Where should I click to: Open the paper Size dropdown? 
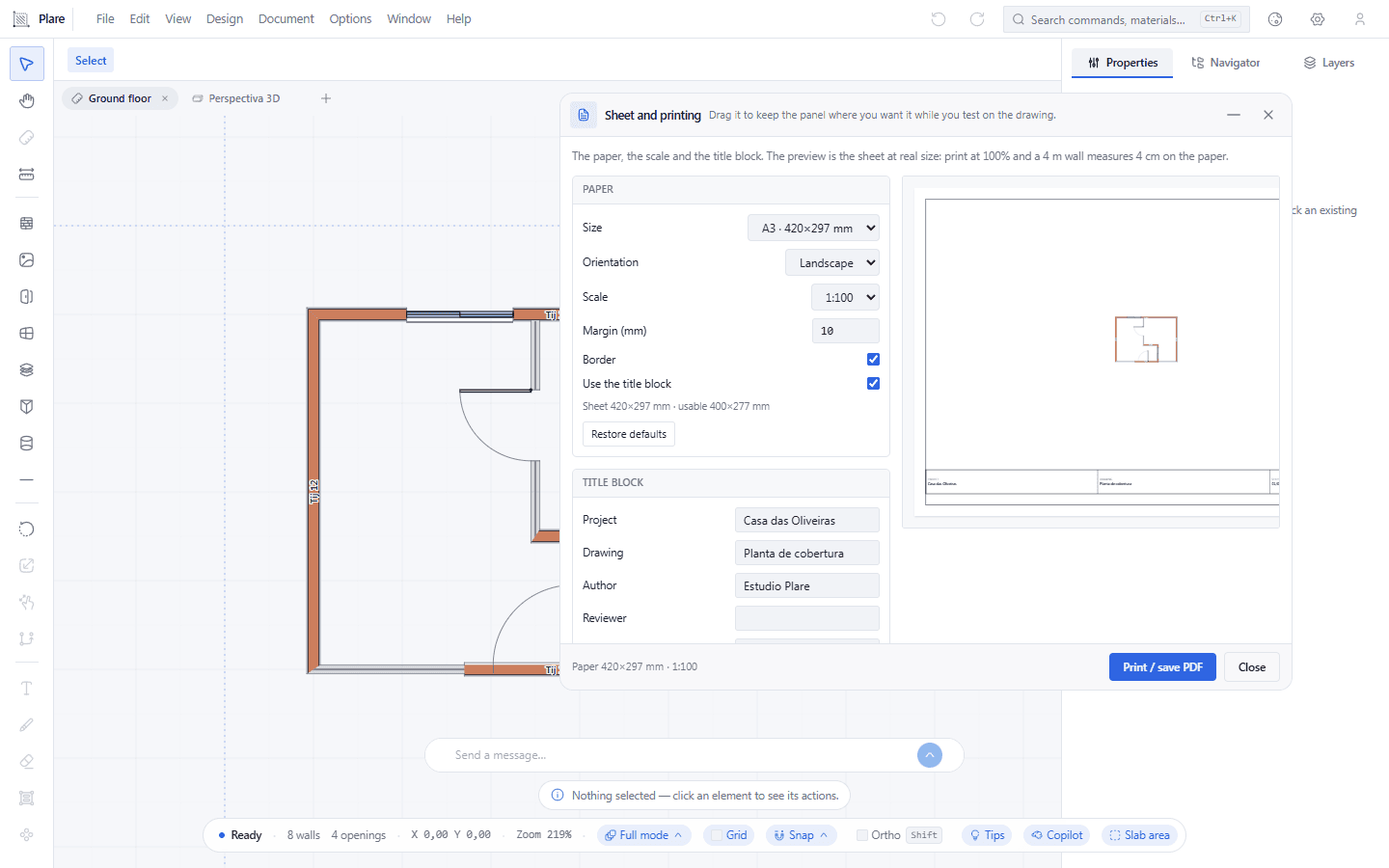click(813, 228)
